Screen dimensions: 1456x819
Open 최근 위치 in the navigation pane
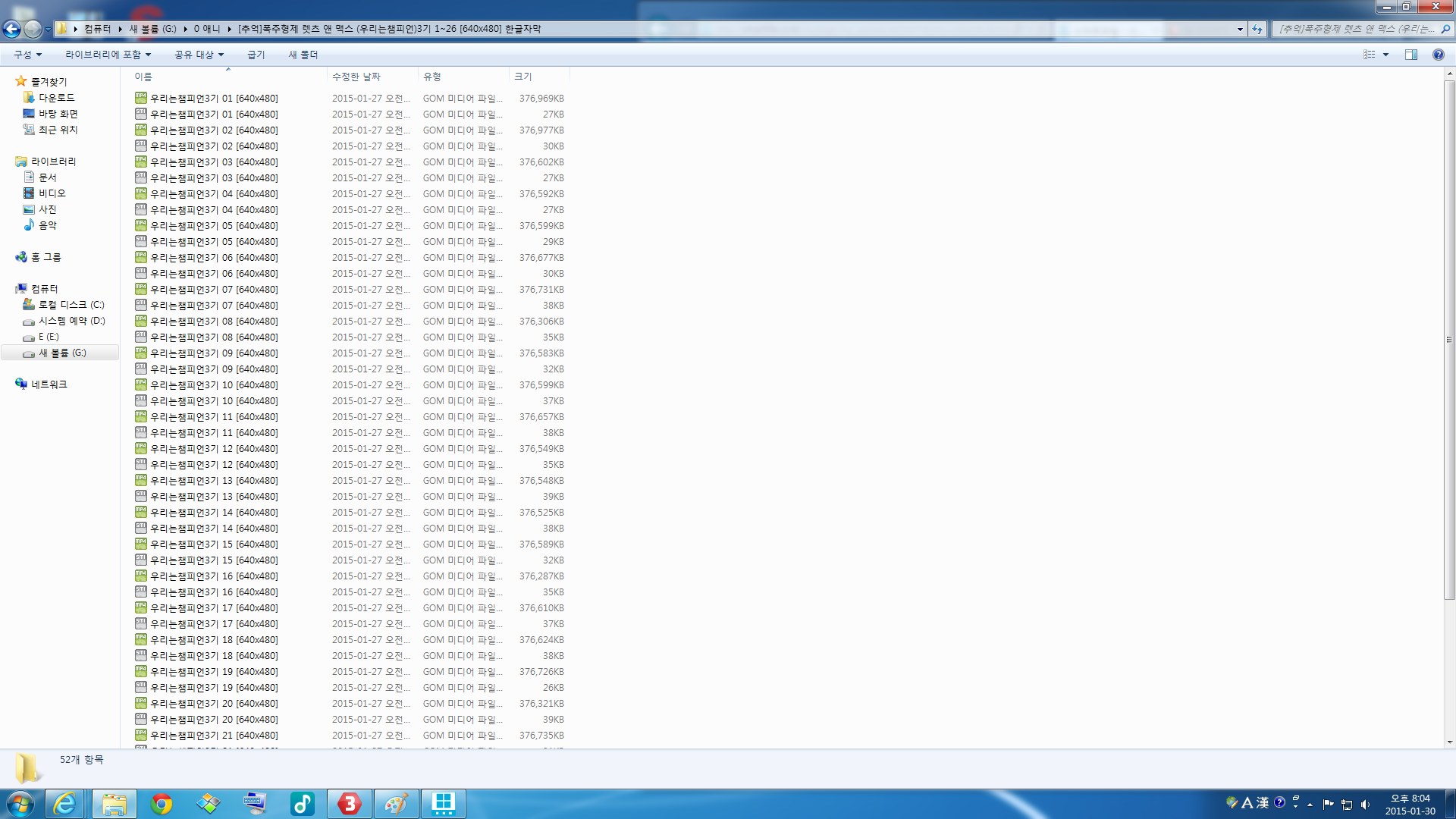pyautogui.click(x=58, y=130)
